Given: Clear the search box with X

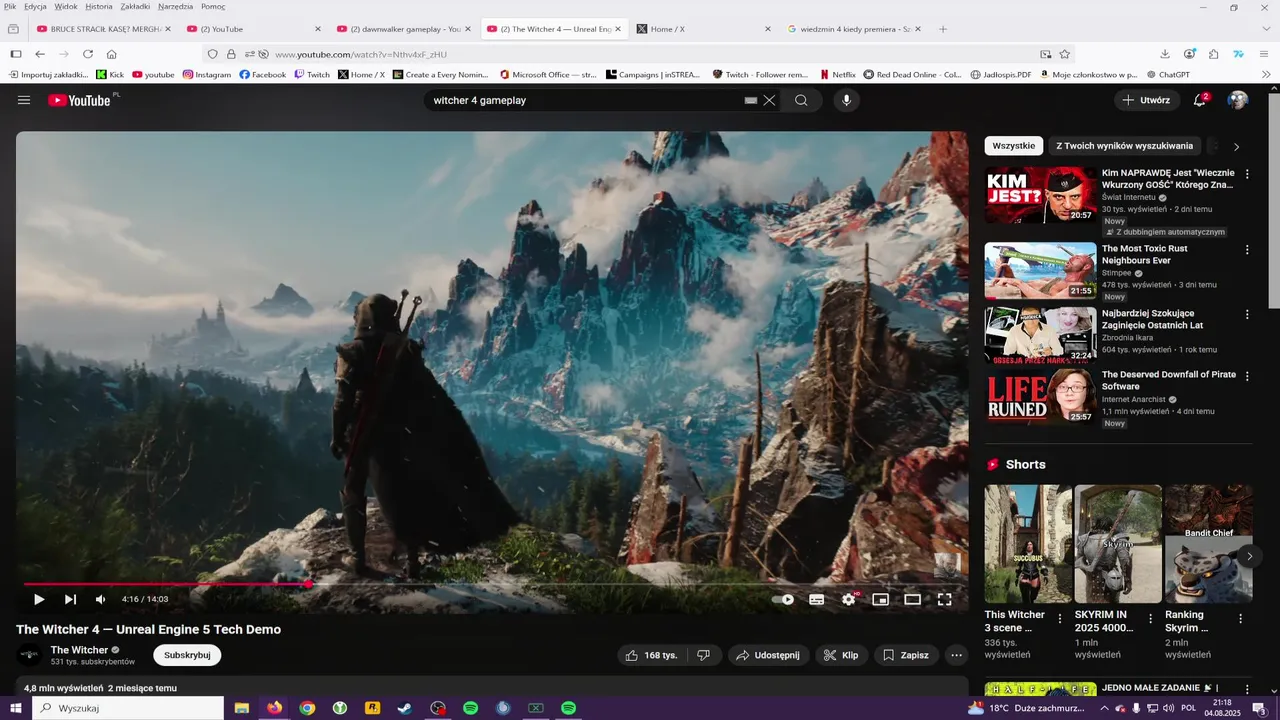Looking at the screenshot, I should tap(769, 100).
